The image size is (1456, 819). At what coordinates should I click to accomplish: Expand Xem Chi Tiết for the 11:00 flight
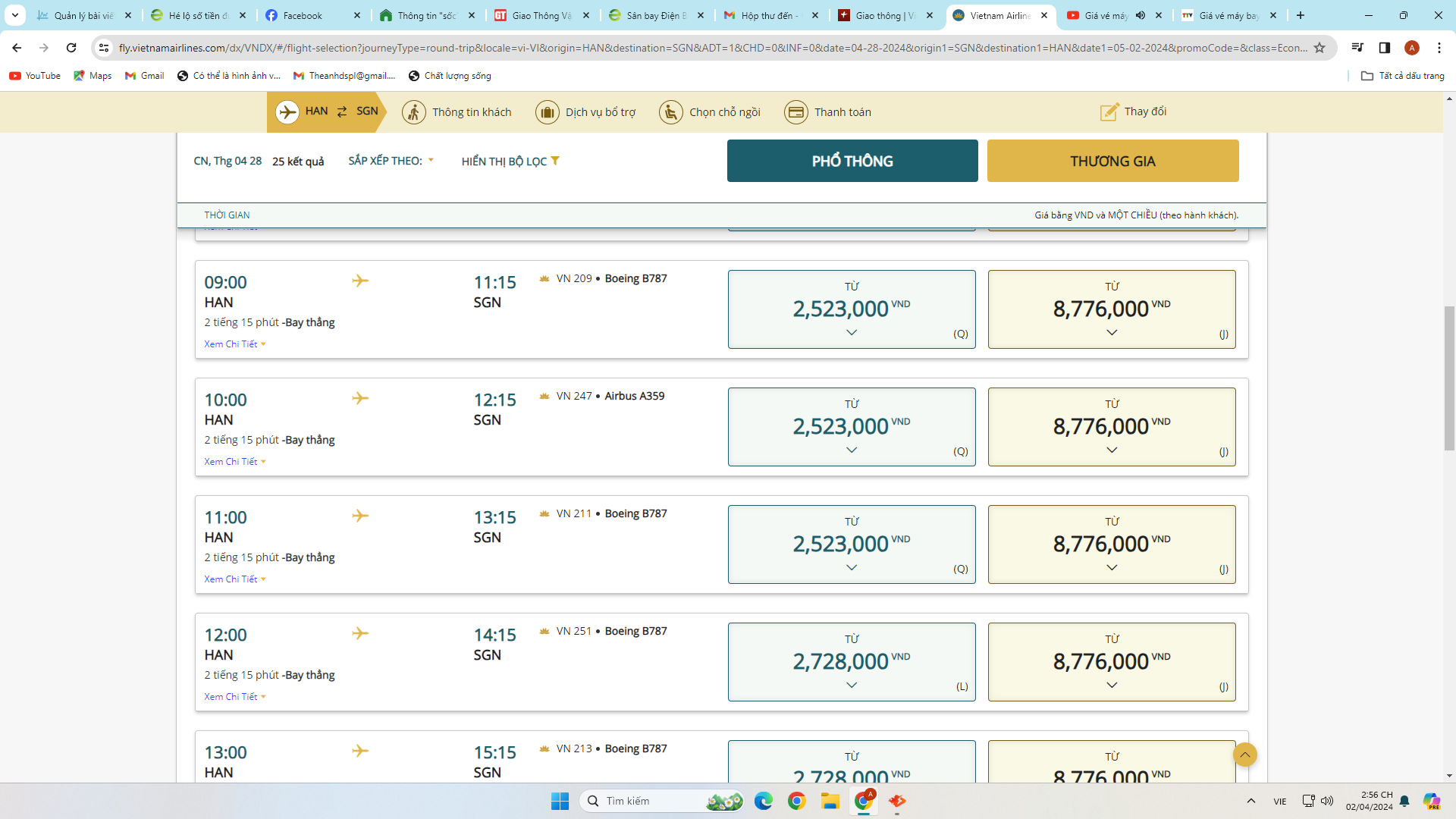tap(235, 579)
